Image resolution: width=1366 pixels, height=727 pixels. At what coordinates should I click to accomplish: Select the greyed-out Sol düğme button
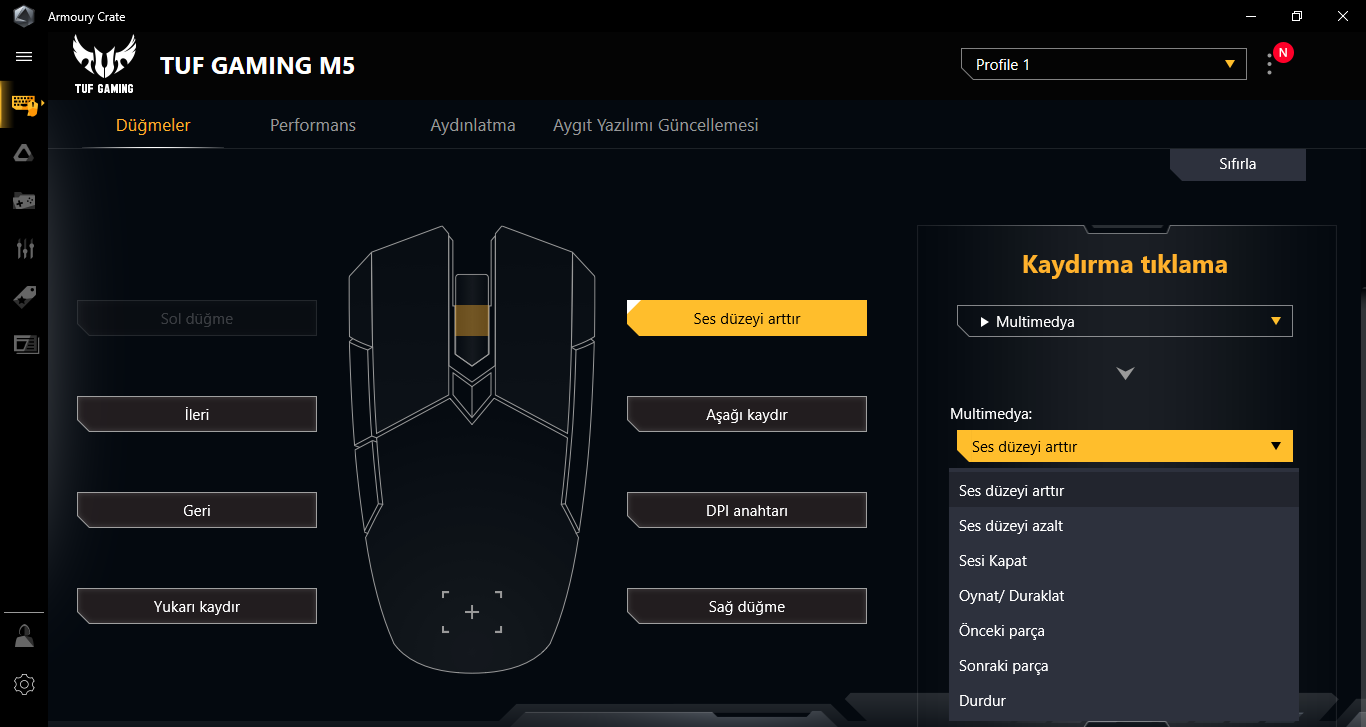pyautogui.click(x=197, y=318)
